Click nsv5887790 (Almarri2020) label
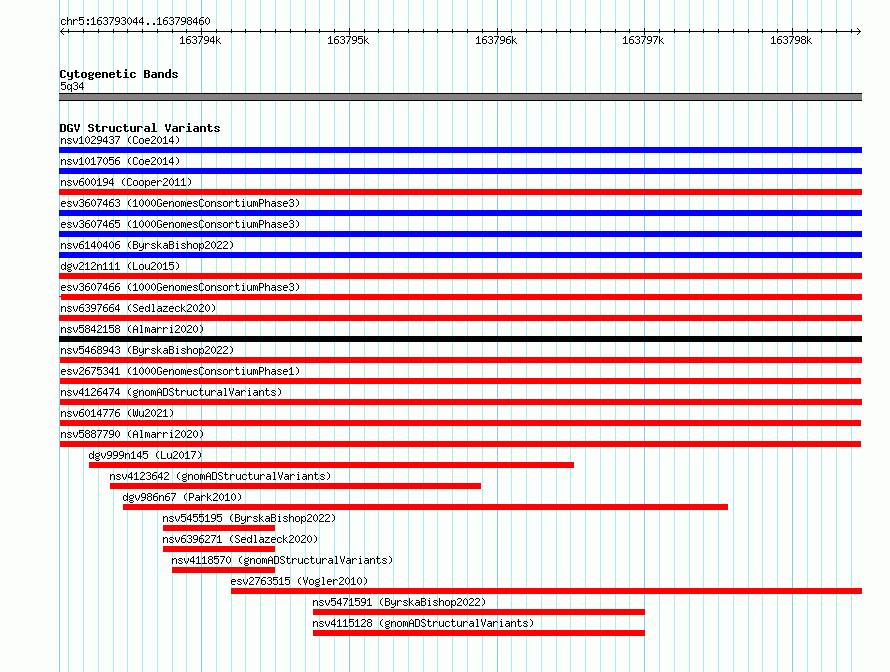The height and width of the screenshot is (672, 890). pyautogui.click(x=132, y=434)
